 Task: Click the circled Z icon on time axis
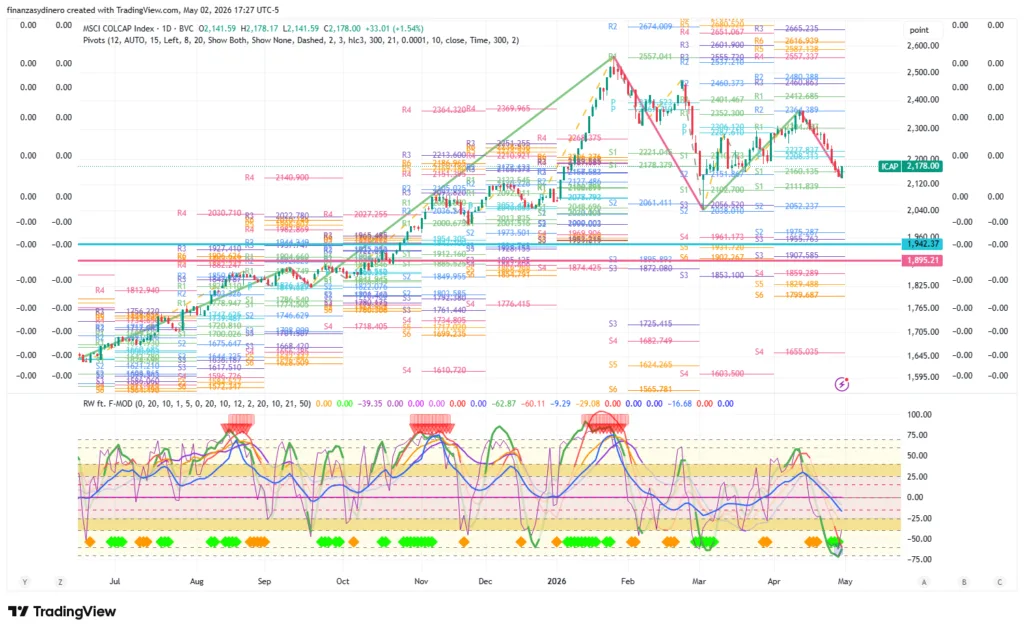[60, 582]
